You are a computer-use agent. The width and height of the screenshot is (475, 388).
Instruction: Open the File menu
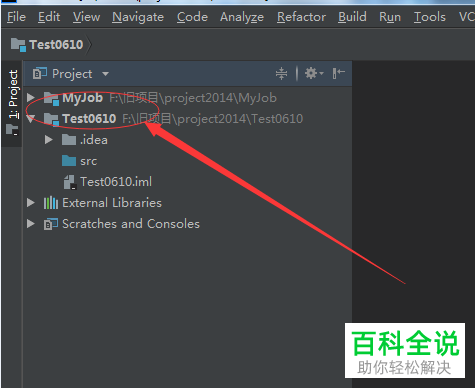point(16,17)
